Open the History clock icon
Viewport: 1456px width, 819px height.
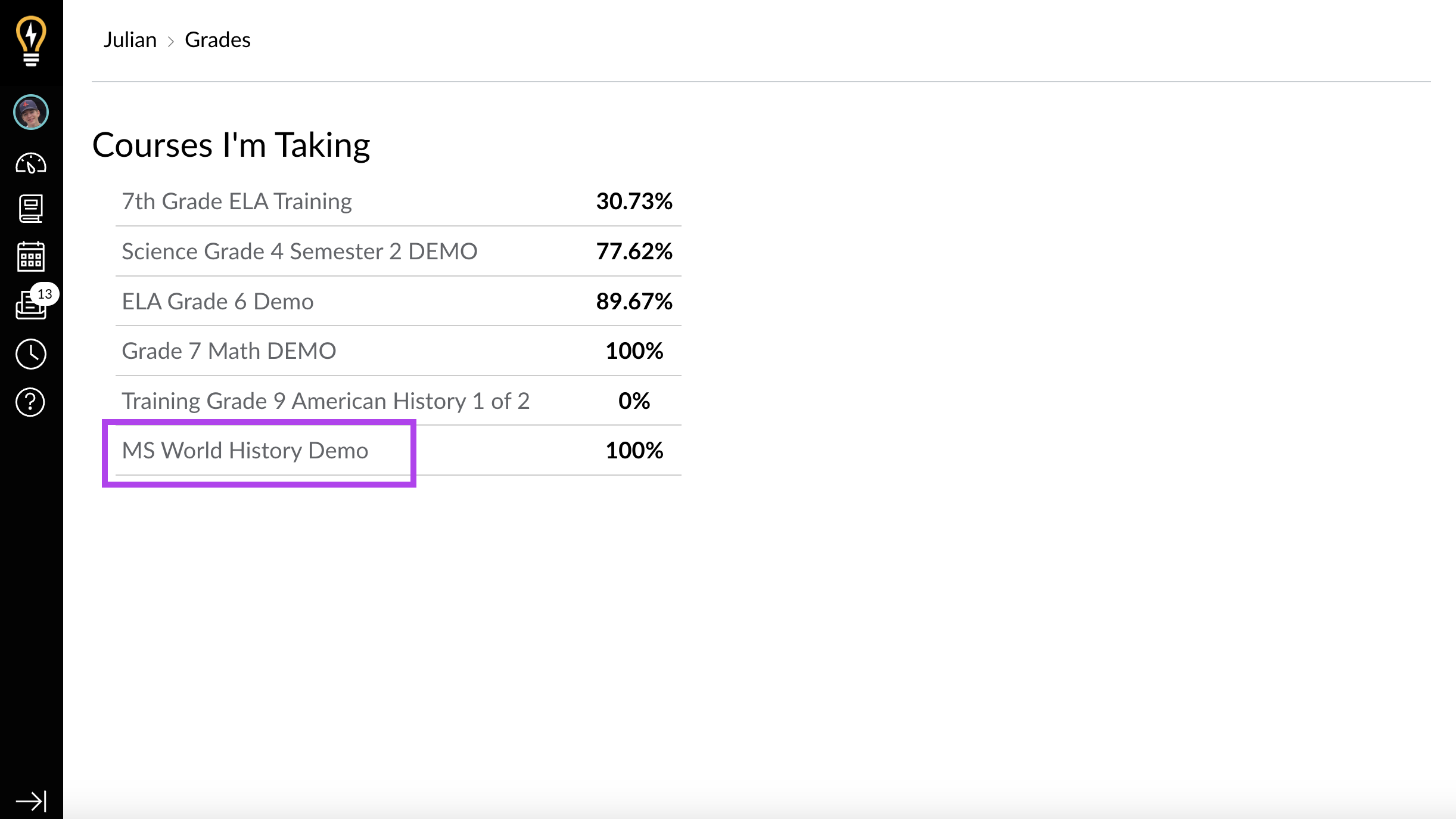[31, 354]
